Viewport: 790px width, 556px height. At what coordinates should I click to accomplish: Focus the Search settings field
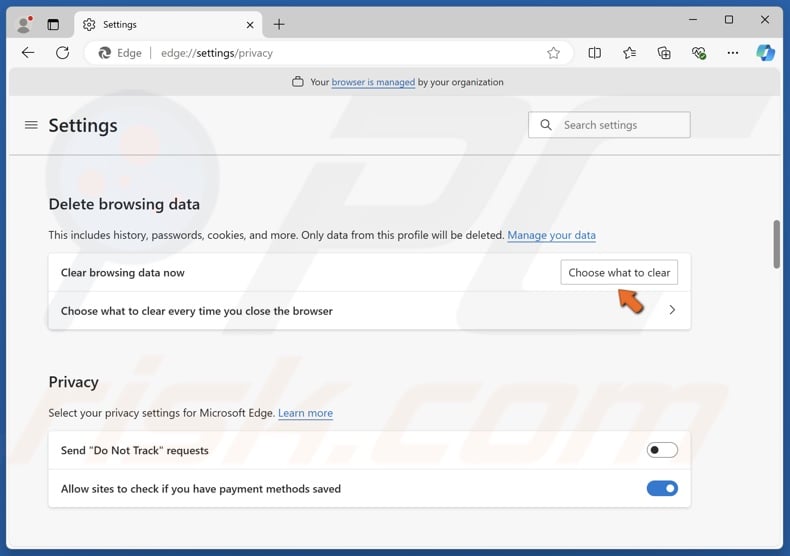pos(609,125)
